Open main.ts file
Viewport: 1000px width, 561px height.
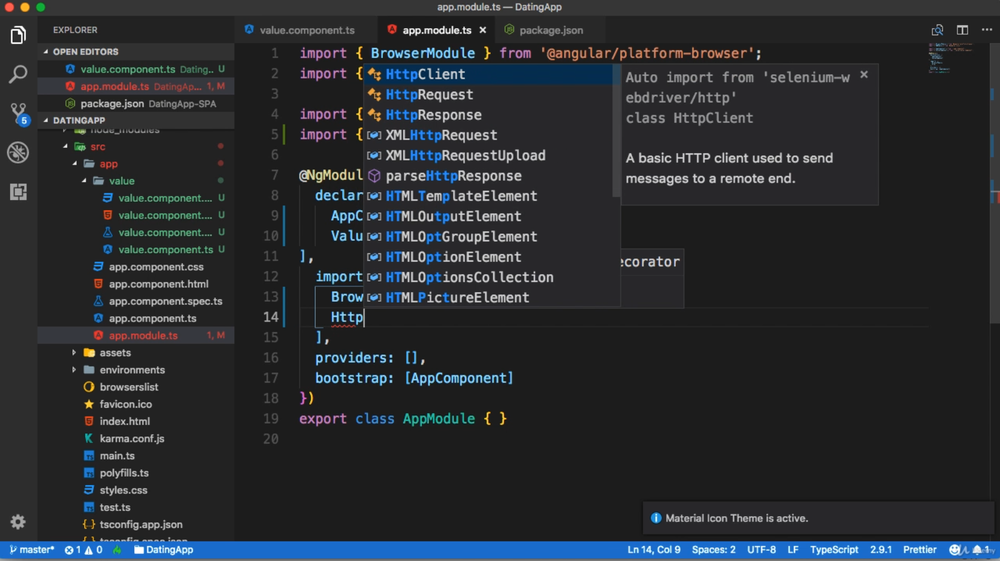tap(136, 456)
